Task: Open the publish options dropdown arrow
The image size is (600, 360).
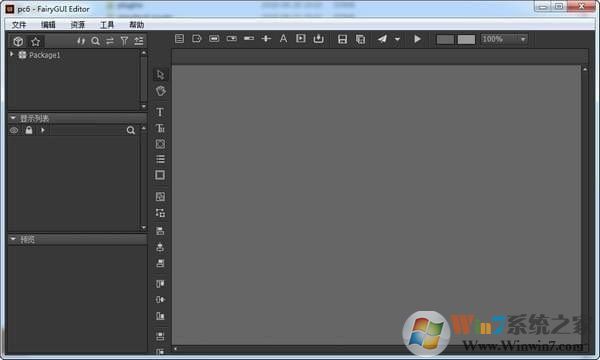Action: pyautogui.click(x=397, y=39)
